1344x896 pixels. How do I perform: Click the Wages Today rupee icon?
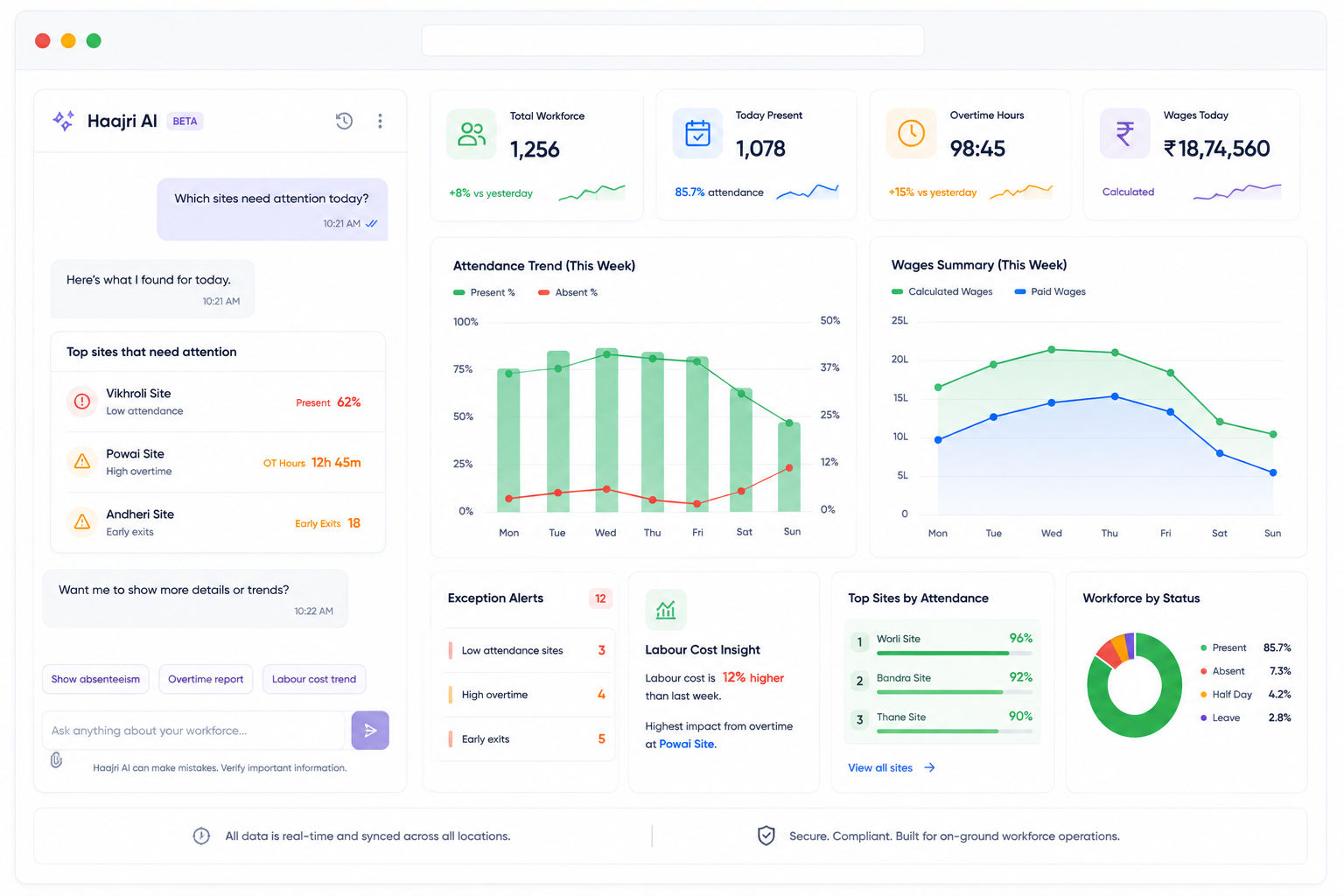click(x=1124, y=133)
